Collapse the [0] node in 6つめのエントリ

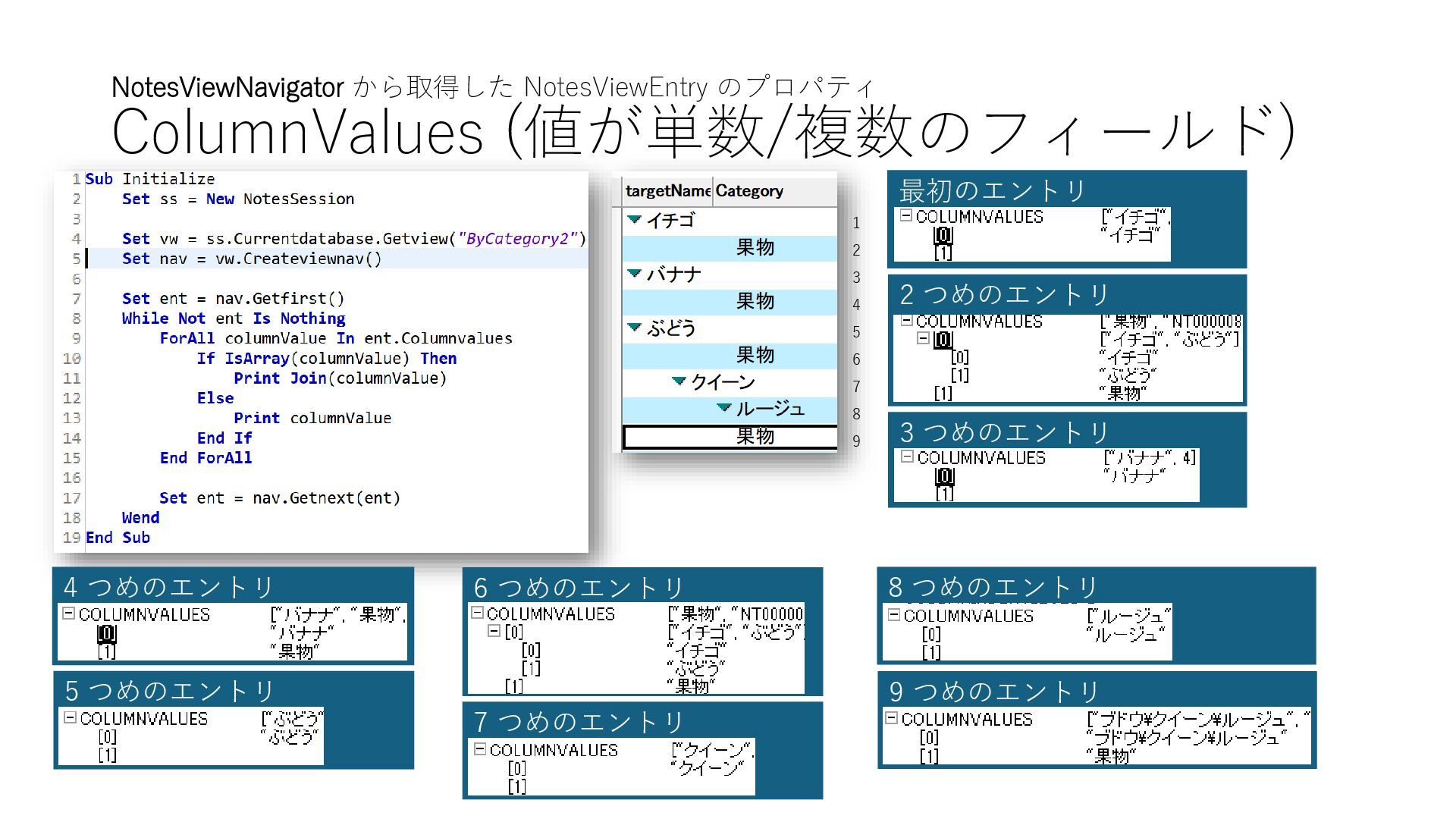(x=494, y=631)
